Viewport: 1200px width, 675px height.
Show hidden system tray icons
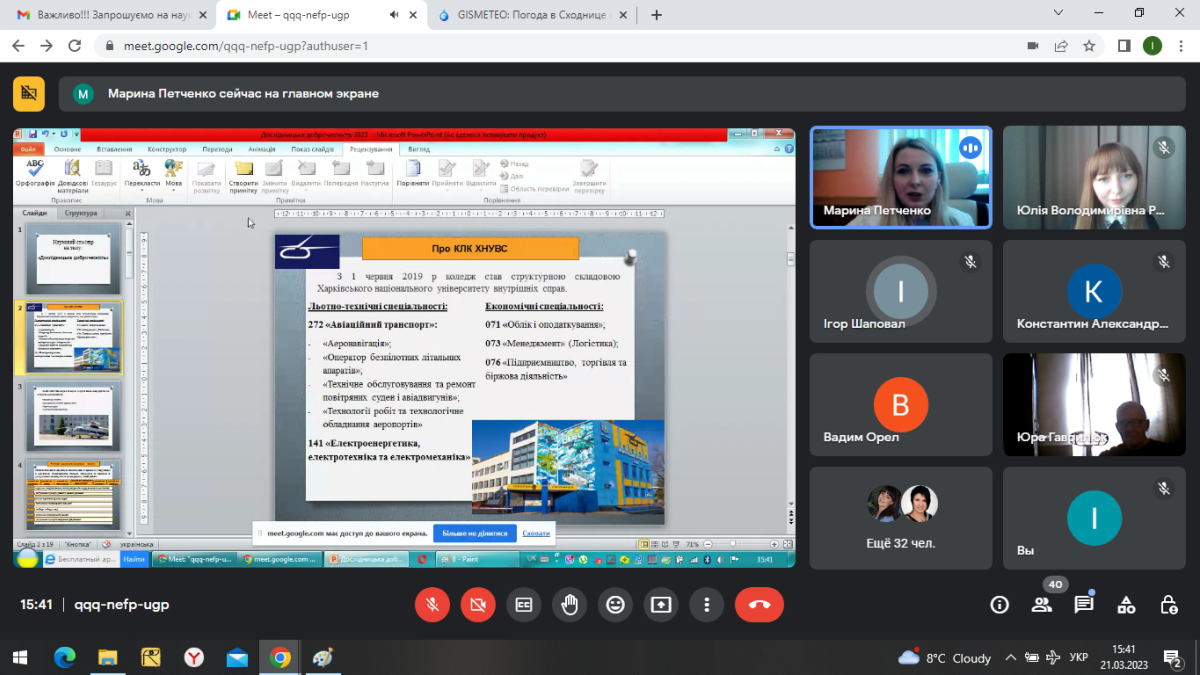1010,658
